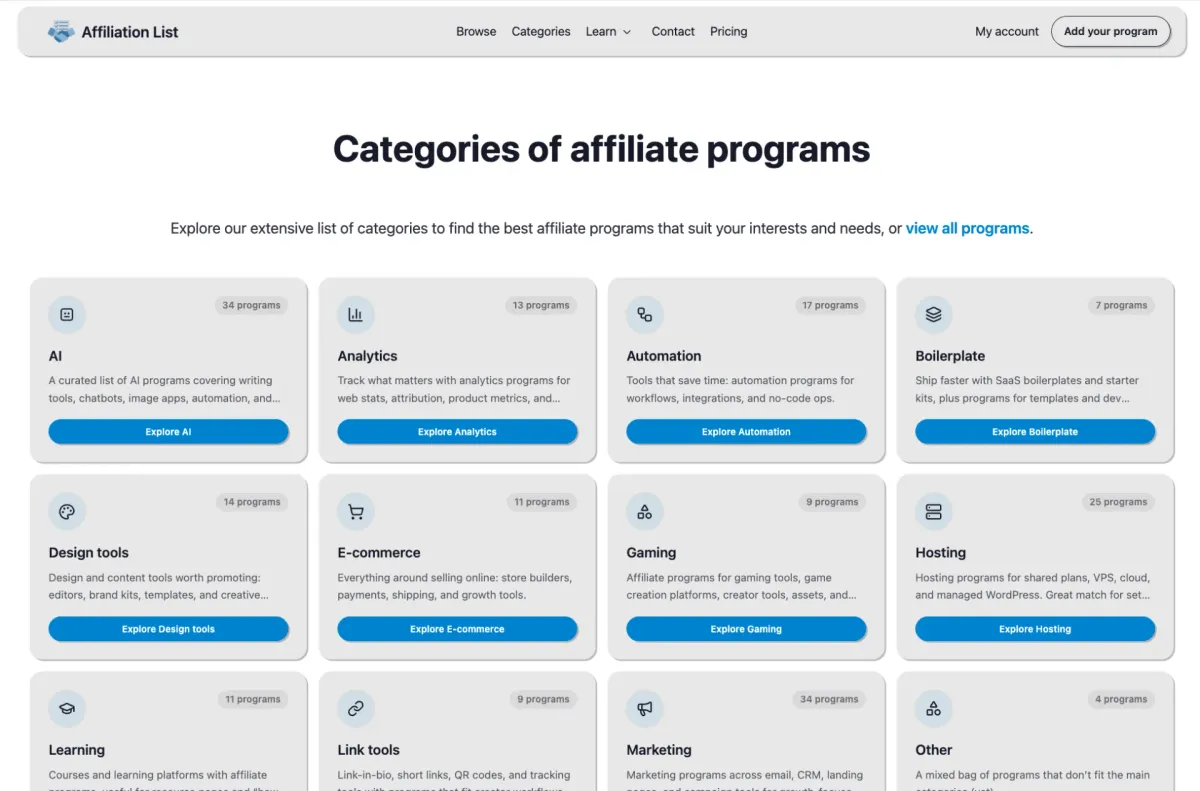This screenshot has height=791, width=1200.
Task: Click the 34 programs badge on AI
Action: pyautogui.click(x=251, y=305)
